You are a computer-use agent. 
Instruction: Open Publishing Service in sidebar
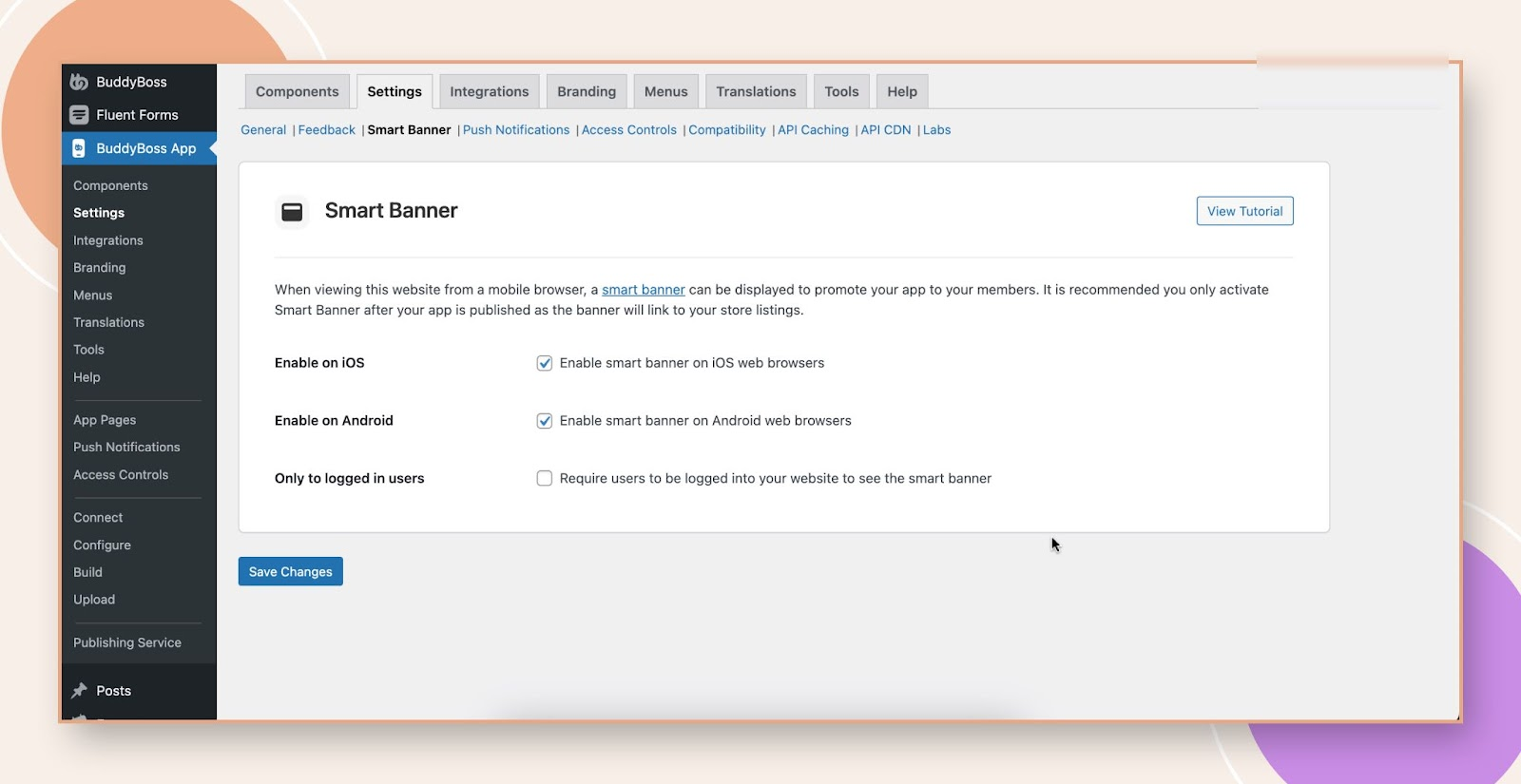coord(127,642)
